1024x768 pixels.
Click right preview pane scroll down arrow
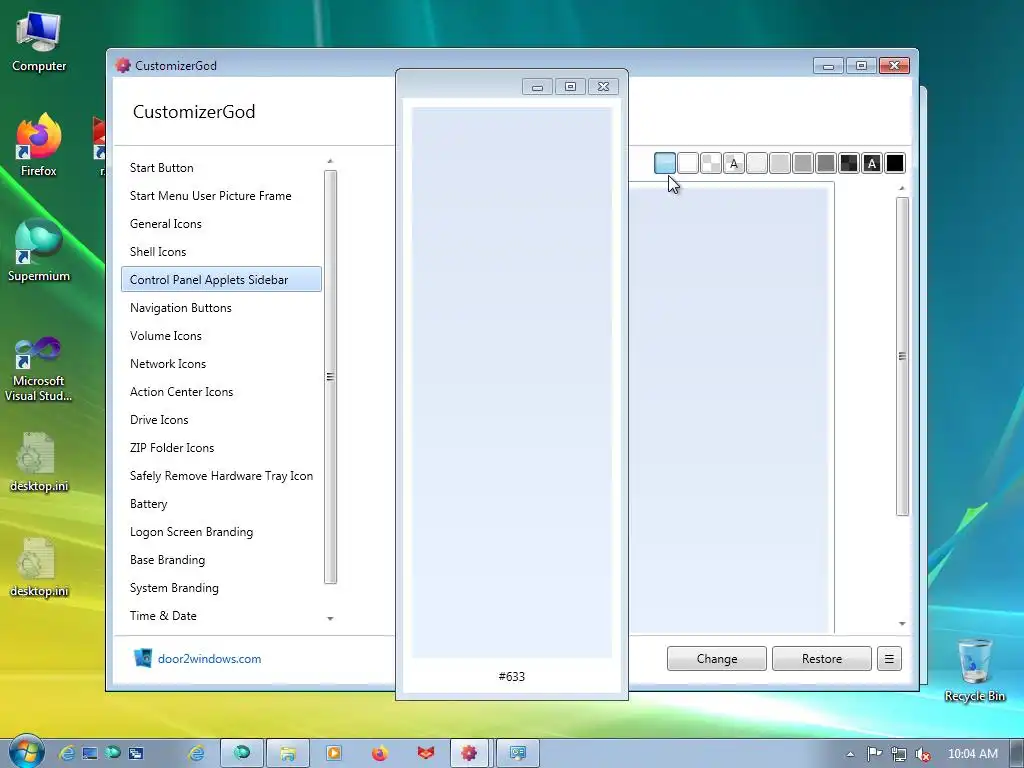pos(902,624)
